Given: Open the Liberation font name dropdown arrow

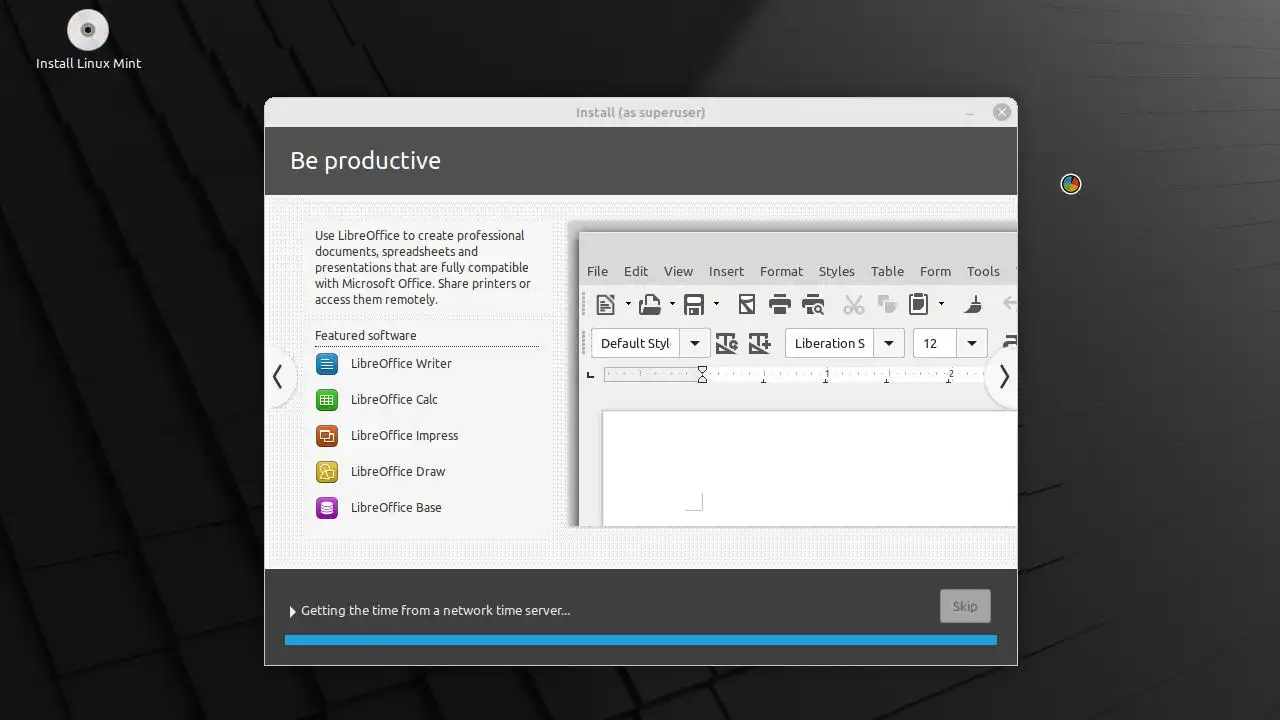Looking at the screenshot, I should pos(889,343).
